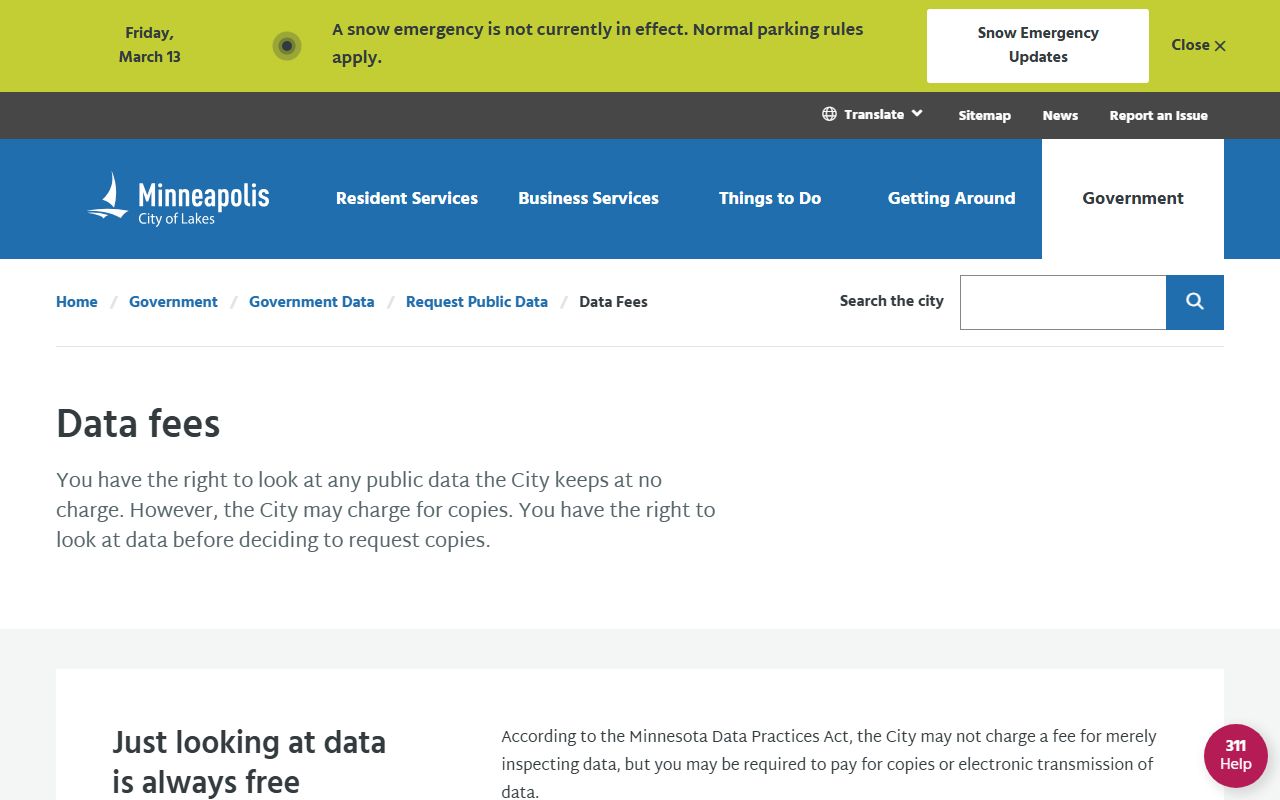Image resolution: width=1280 pixels, height=800 pixels.
Task: Click the Minneapolis City of Lakes logo
Action: click(x=178, y=198)
